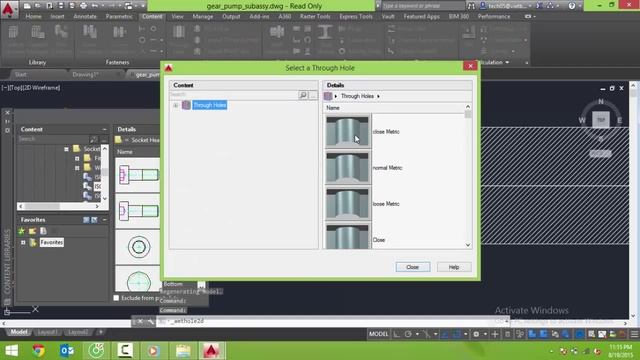Click the Help question mark in title bar
The width and height of the screenshot is (640, 360).
(x=571, y=6)
